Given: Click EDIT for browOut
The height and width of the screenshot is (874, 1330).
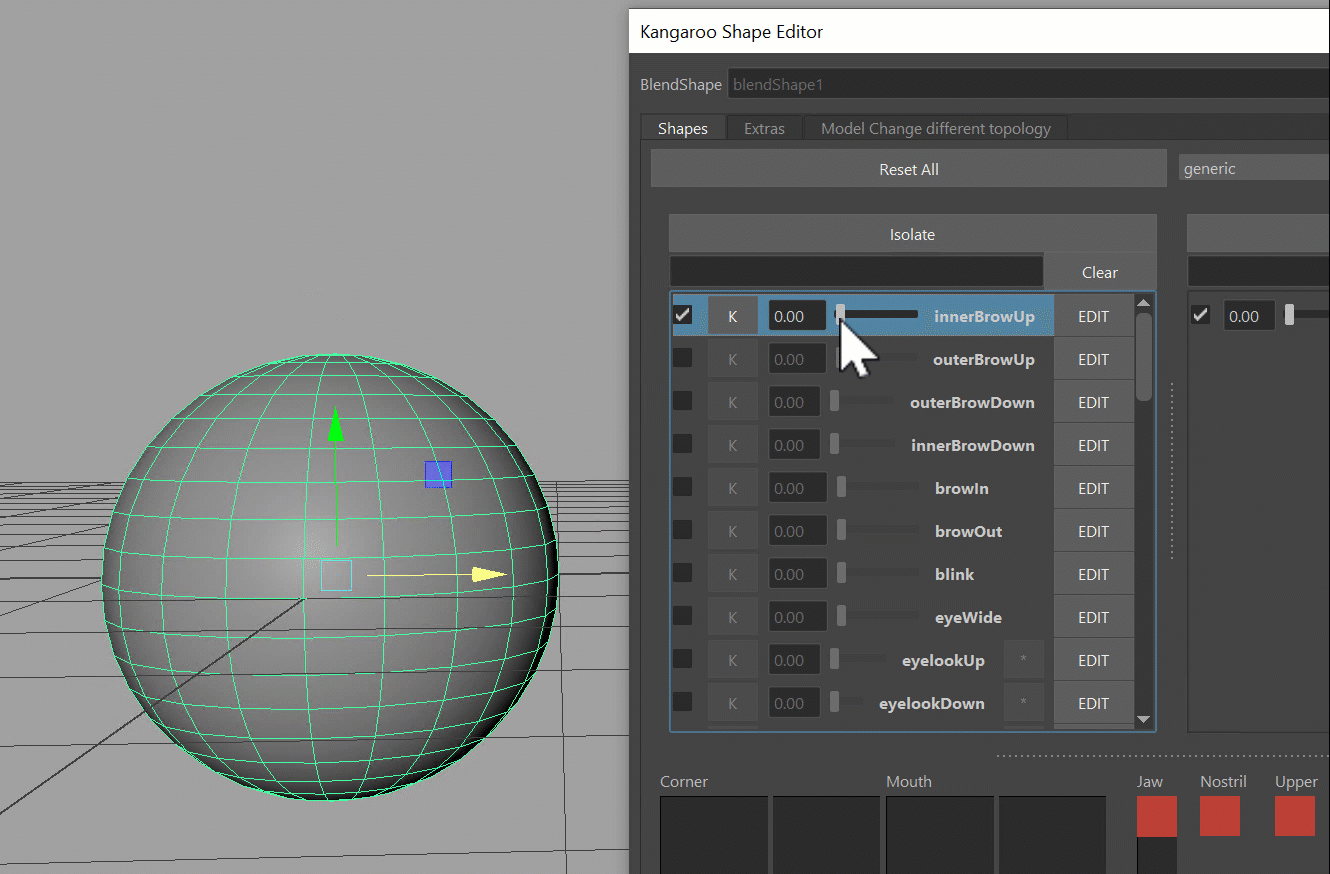Looking at the screenshot, I should click(1094, 531).
